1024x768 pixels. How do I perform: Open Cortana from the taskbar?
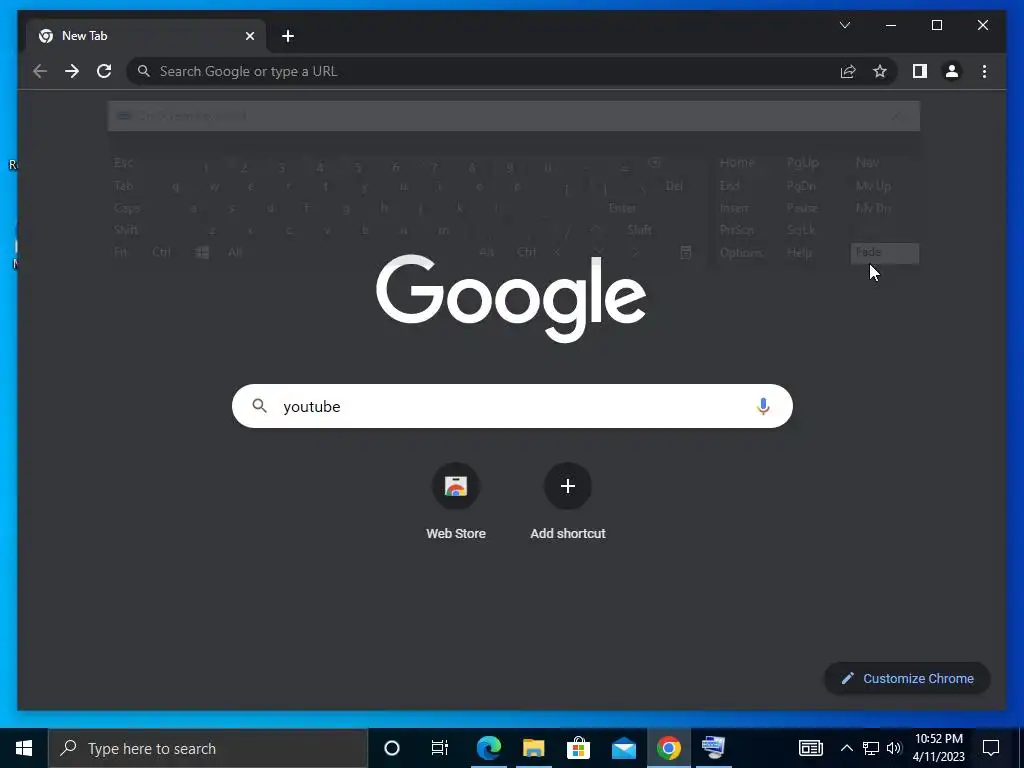(392, 748)
